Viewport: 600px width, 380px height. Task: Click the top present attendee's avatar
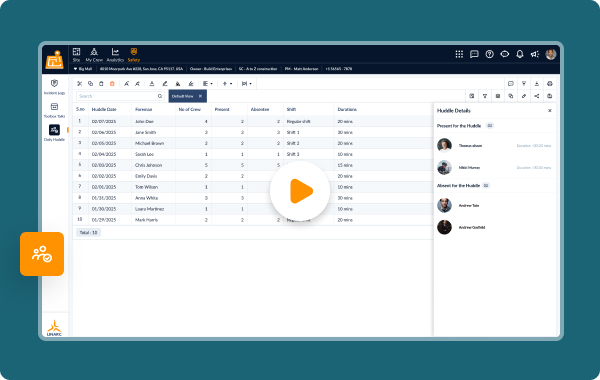click(444, 145)
